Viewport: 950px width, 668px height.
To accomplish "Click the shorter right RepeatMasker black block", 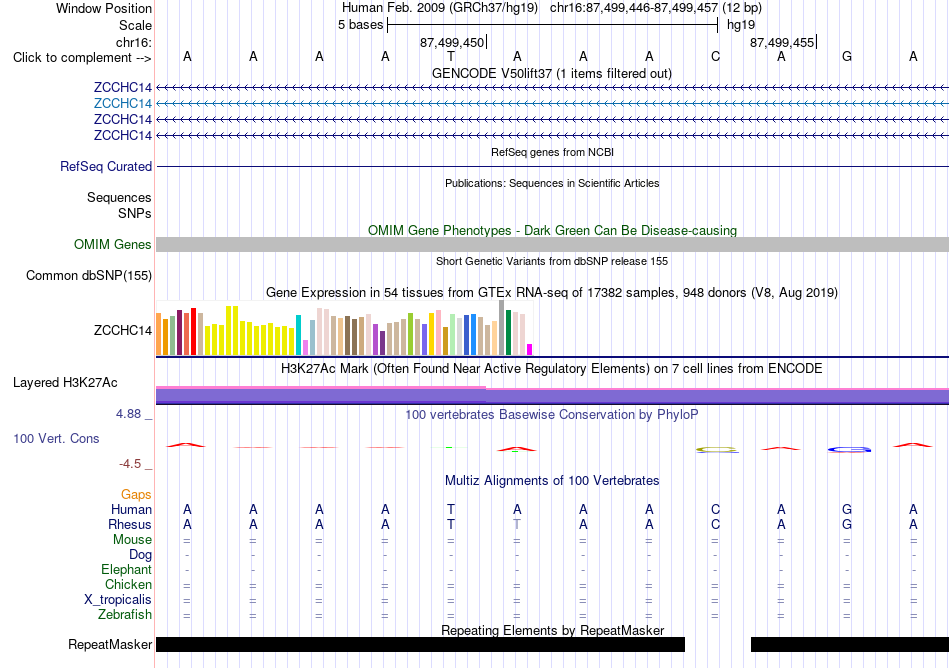I will coord(850,644).
